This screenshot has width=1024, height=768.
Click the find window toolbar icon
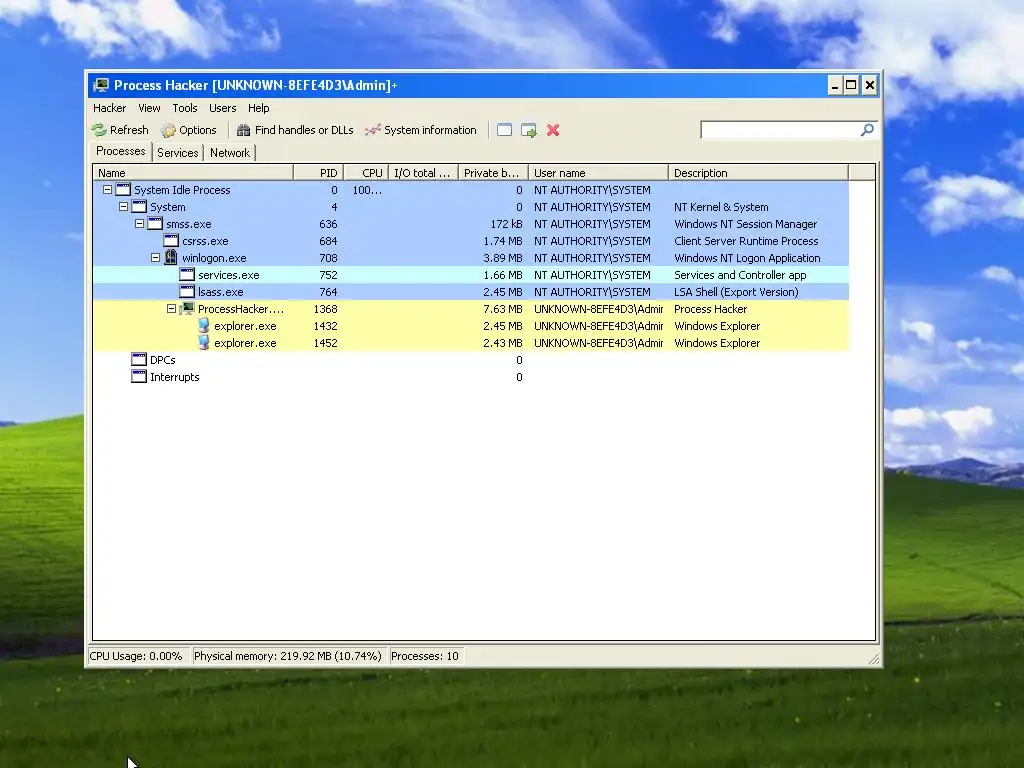[x=504, y=130]
